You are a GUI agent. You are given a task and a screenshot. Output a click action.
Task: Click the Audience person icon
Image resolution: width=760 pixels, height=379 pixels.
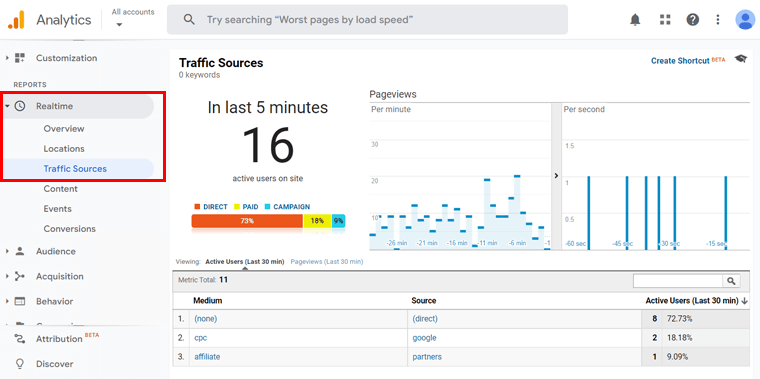(20, 251)
